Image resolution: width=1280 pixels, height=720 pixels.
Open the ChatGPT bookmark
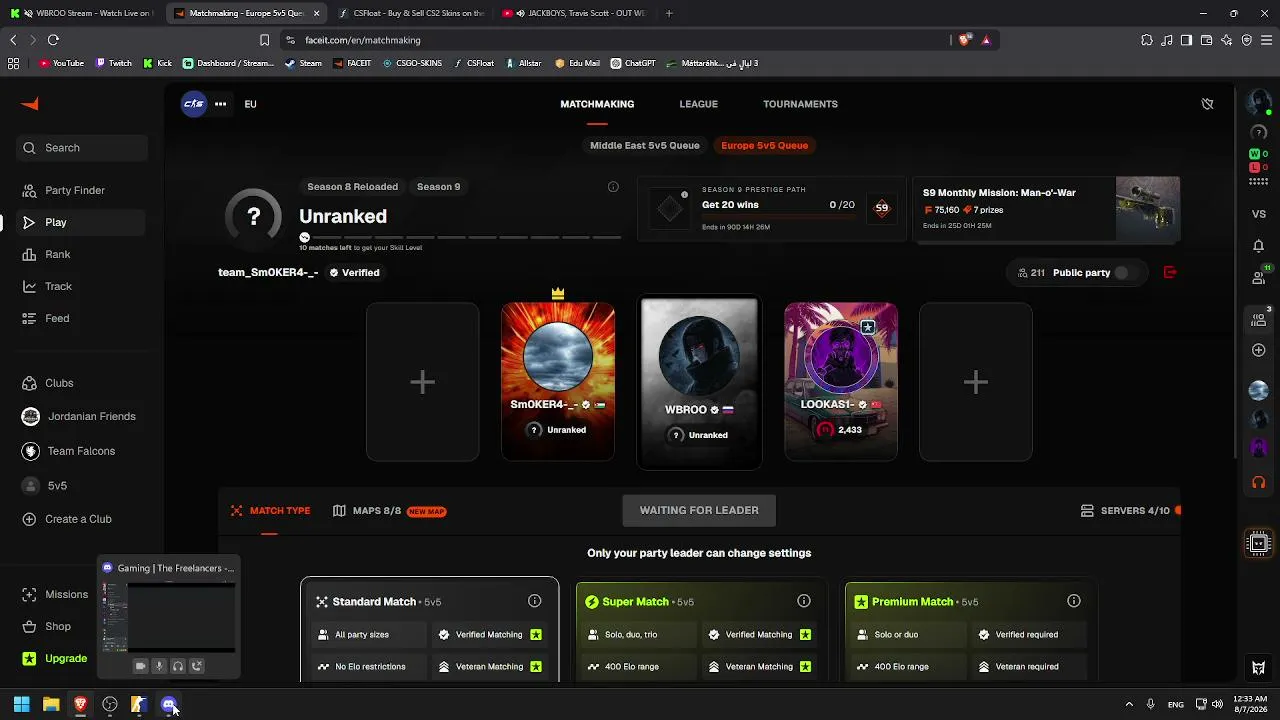[x=633, y=63]
